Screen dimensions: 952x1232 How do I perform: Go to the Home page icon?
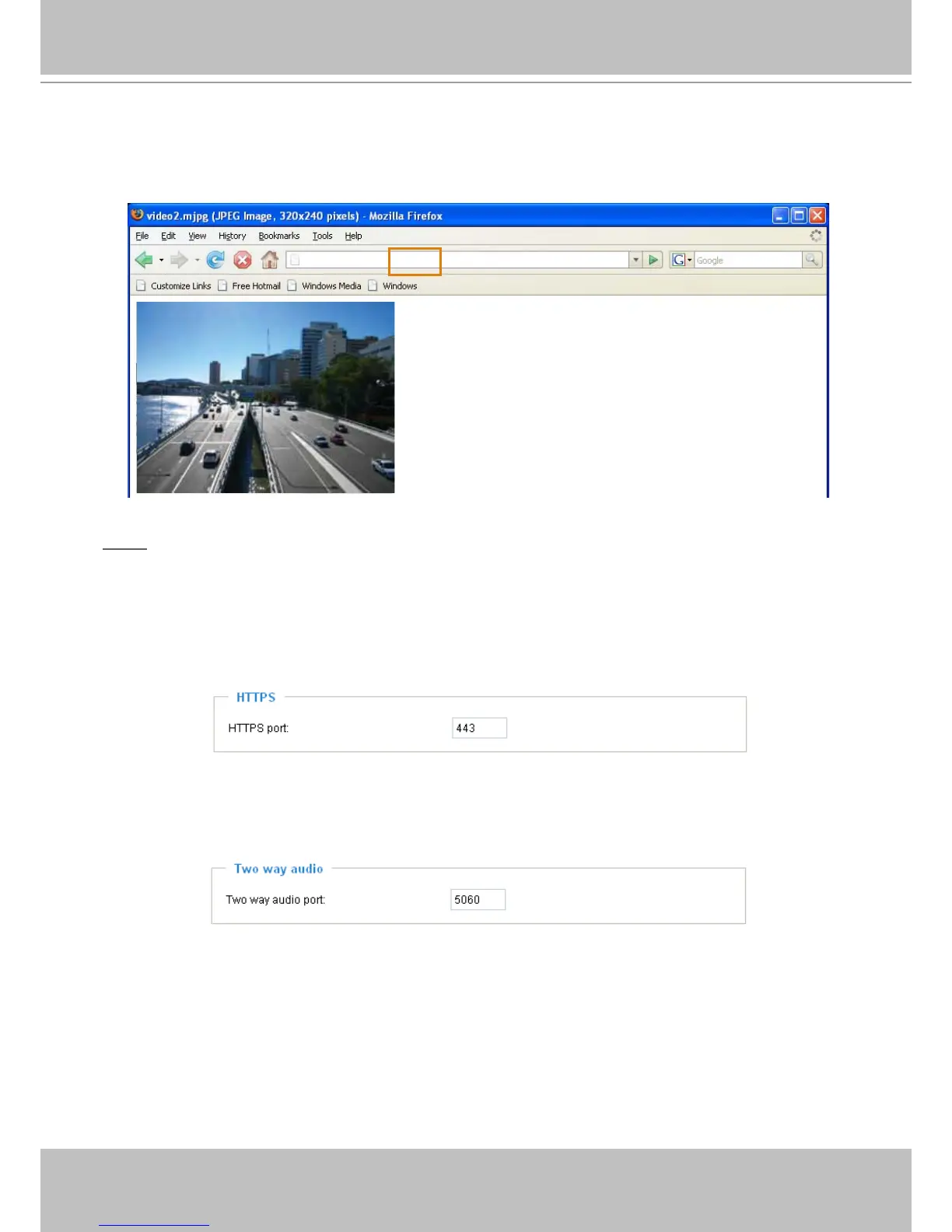point(270,260)
